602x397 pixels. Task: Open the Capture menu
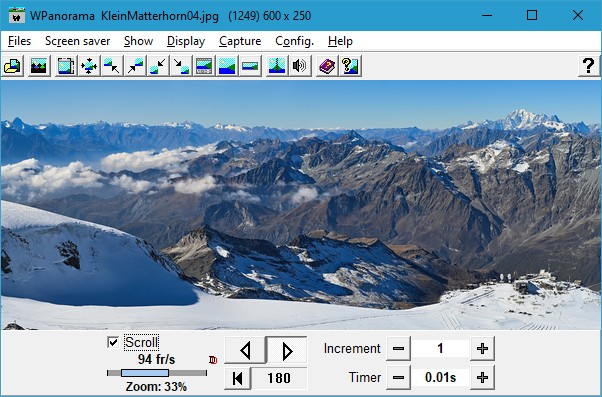[240, 41]
